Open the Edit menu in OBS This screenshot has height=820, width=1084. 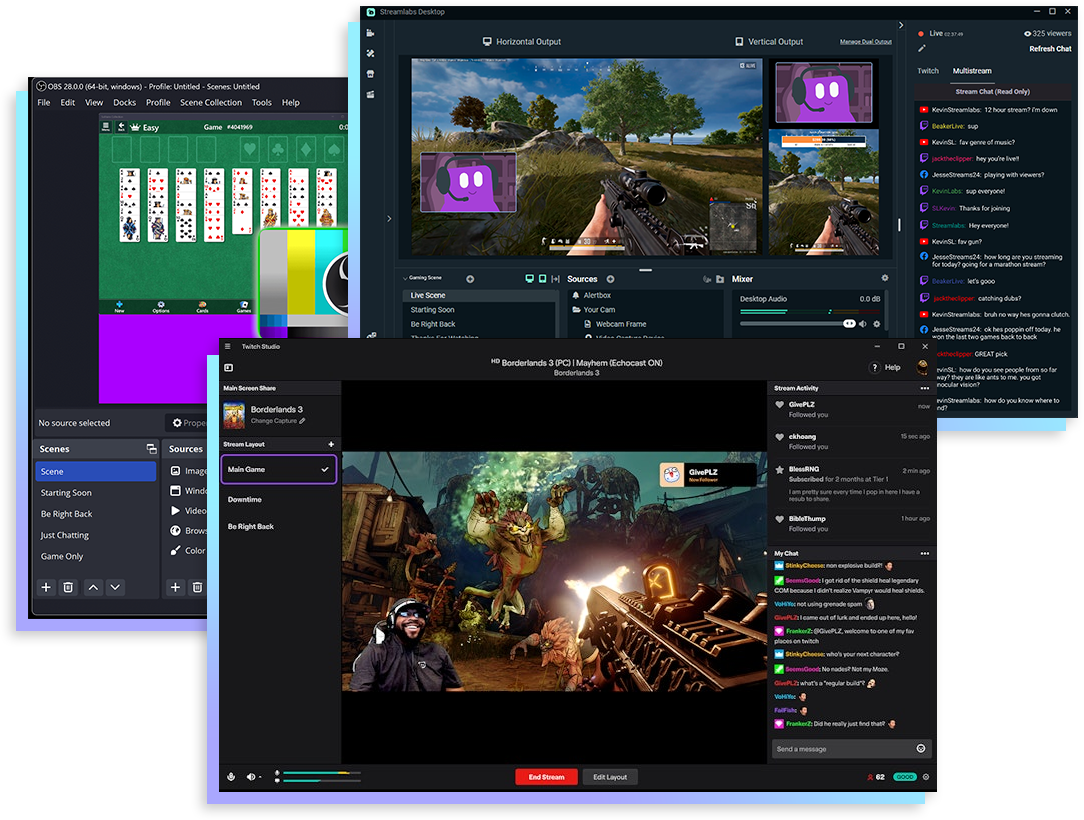68,102
